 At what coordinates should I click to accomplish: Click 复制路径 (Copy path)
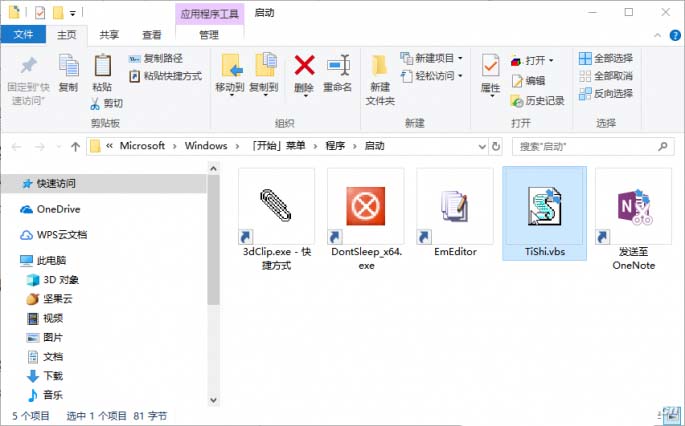pyautogui.click(x=156, y=58)
